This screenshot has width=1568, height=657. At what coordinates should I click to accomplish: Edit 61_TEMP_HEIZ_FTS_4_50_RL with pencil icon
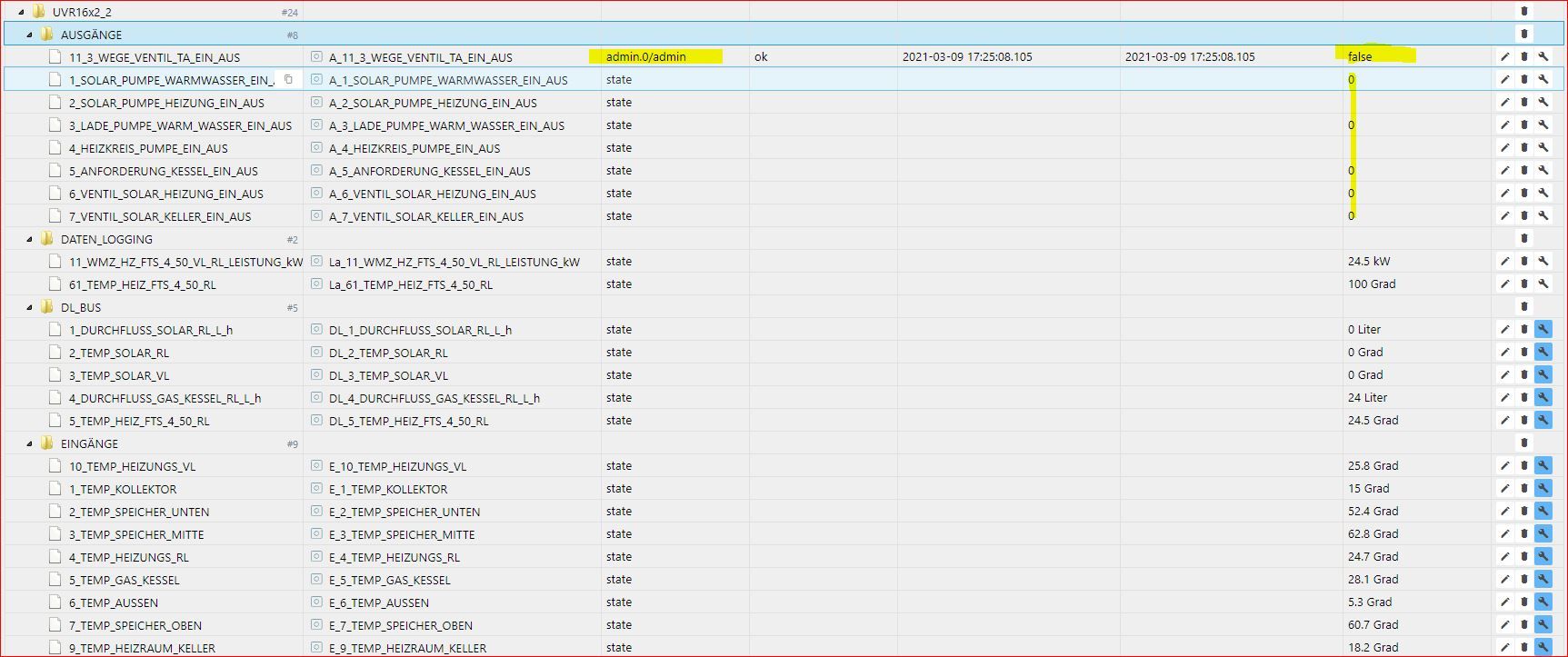pyautogui.click(x=1504, y=284)
